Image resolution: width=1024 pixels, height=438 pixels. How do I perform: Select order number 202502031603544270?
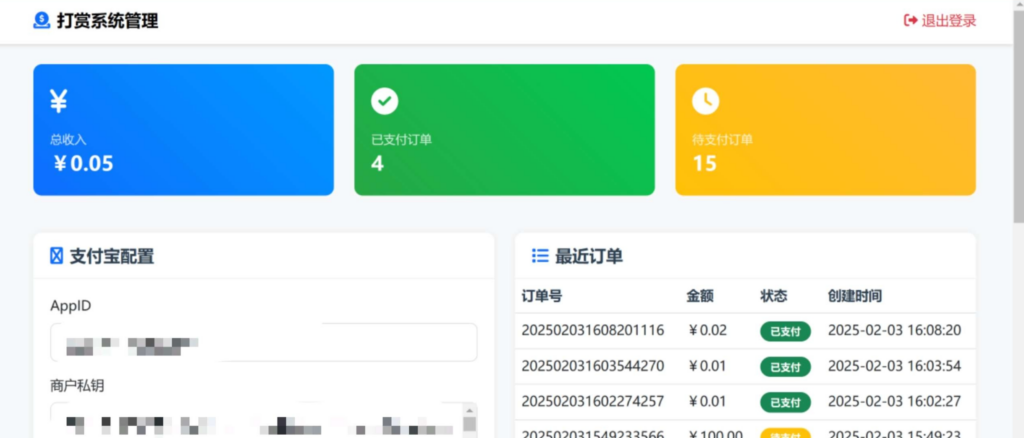(x=593, y=366)
